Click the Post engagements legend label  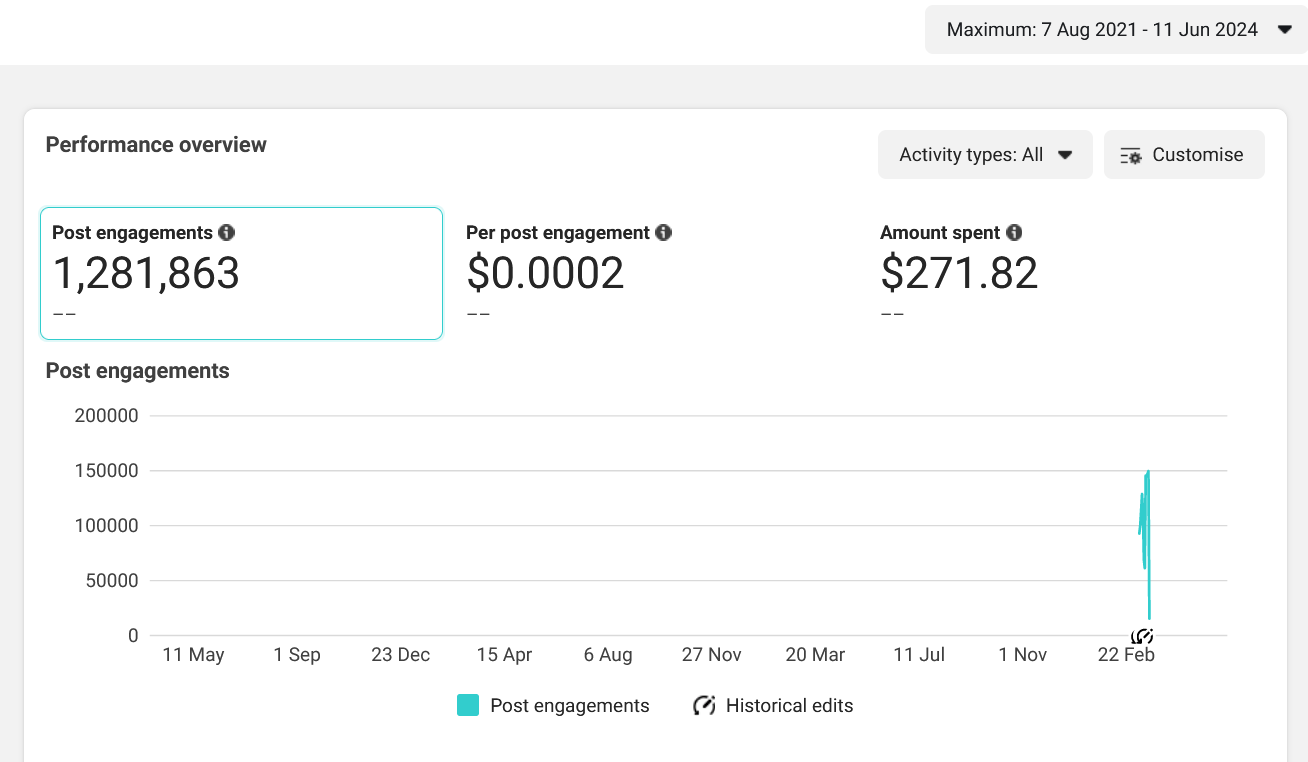570,706
